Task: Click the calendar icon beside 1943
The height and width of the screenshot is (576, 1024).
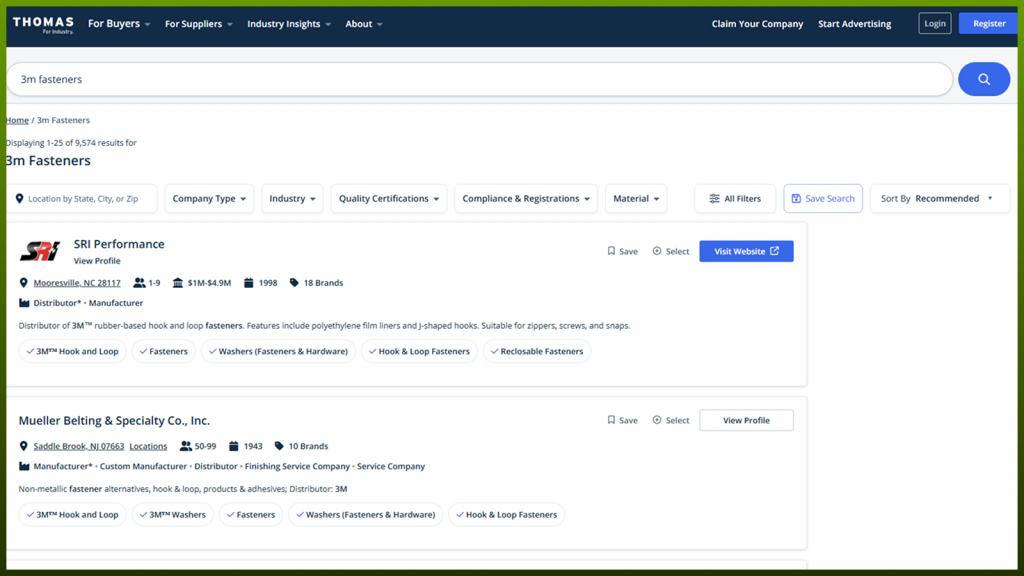Action: [x=233, y=446]
